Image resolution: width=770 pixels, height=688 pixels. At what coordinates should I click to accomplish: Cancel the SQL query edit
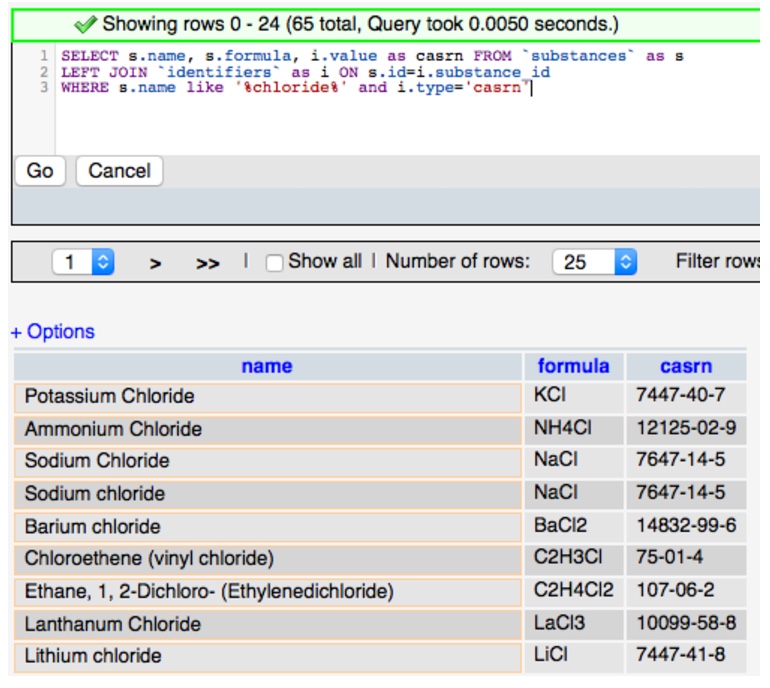[x=119, y=171]
